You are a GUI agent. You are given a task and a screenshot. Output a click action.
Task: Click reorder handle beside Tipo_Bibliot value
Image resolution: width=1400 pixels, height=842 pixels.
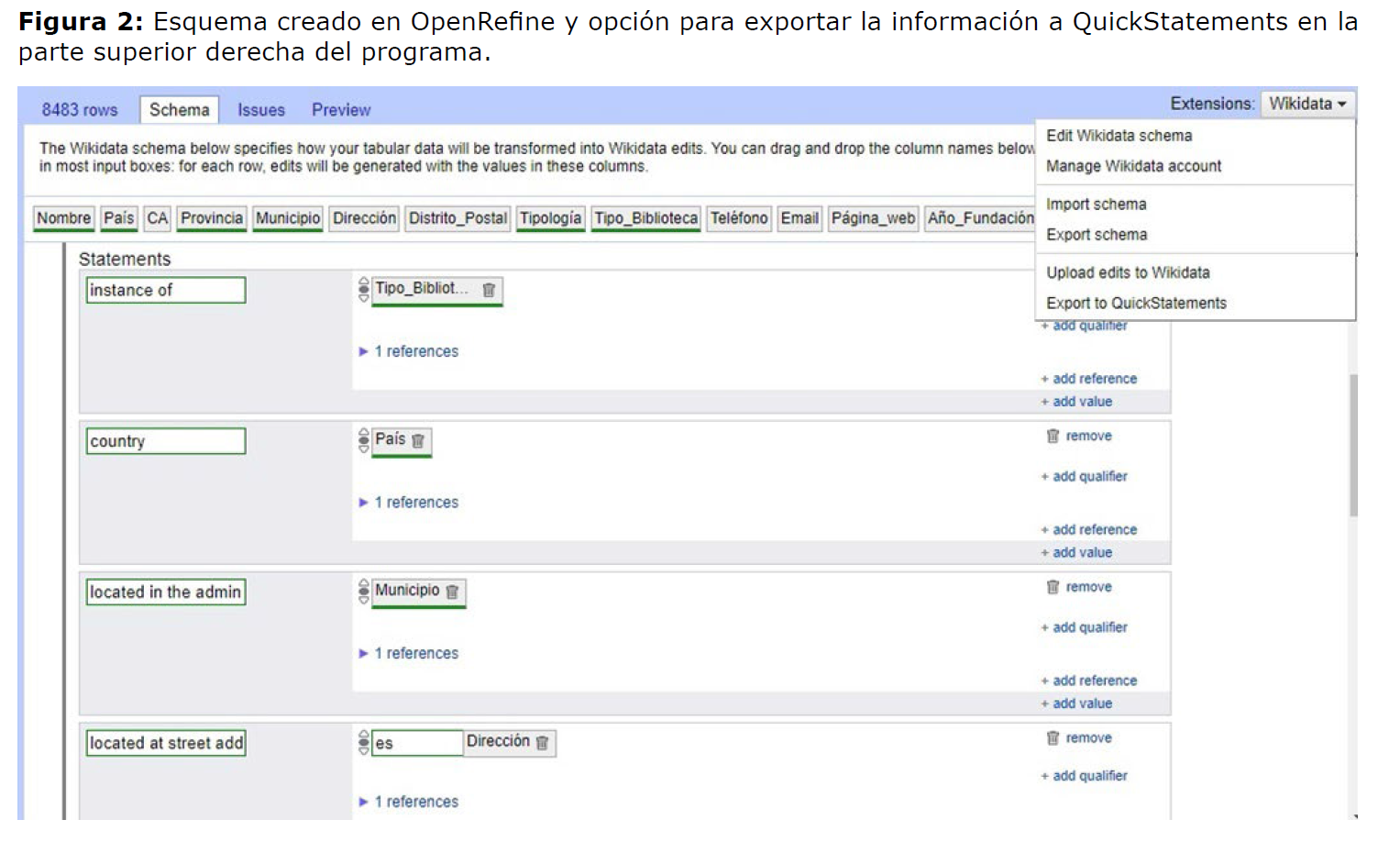pos(364,290)
